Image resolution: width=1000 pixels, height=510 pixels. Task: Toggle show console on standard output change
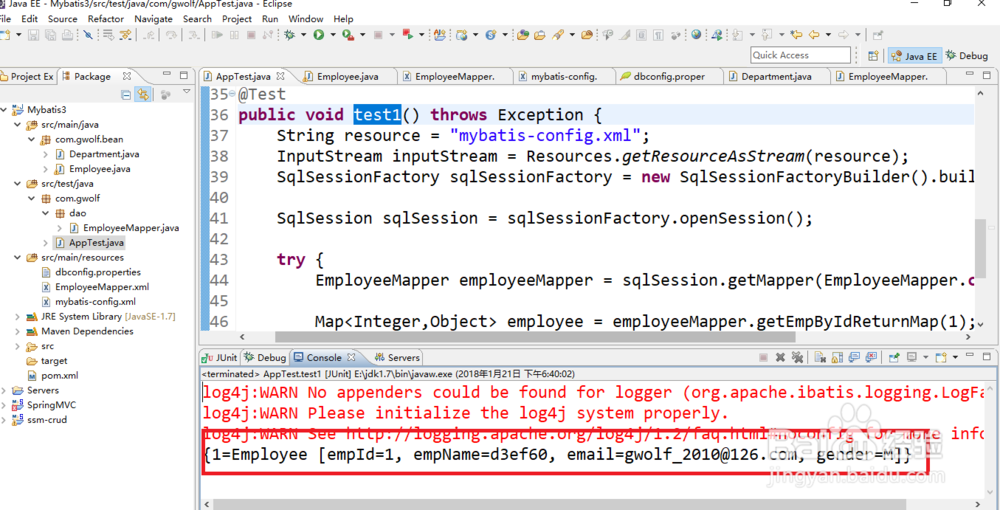854,358
